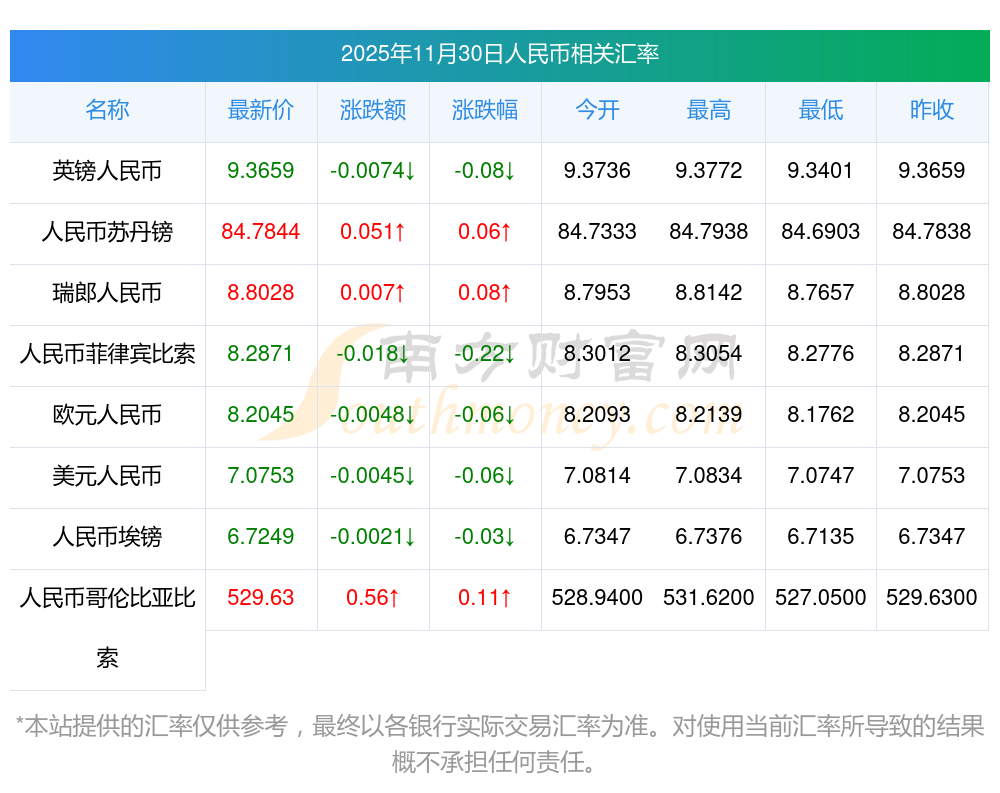Click the red 84.7844 latest price
The height and width of the screenshot is (793, 1000).
click(261, 232)
